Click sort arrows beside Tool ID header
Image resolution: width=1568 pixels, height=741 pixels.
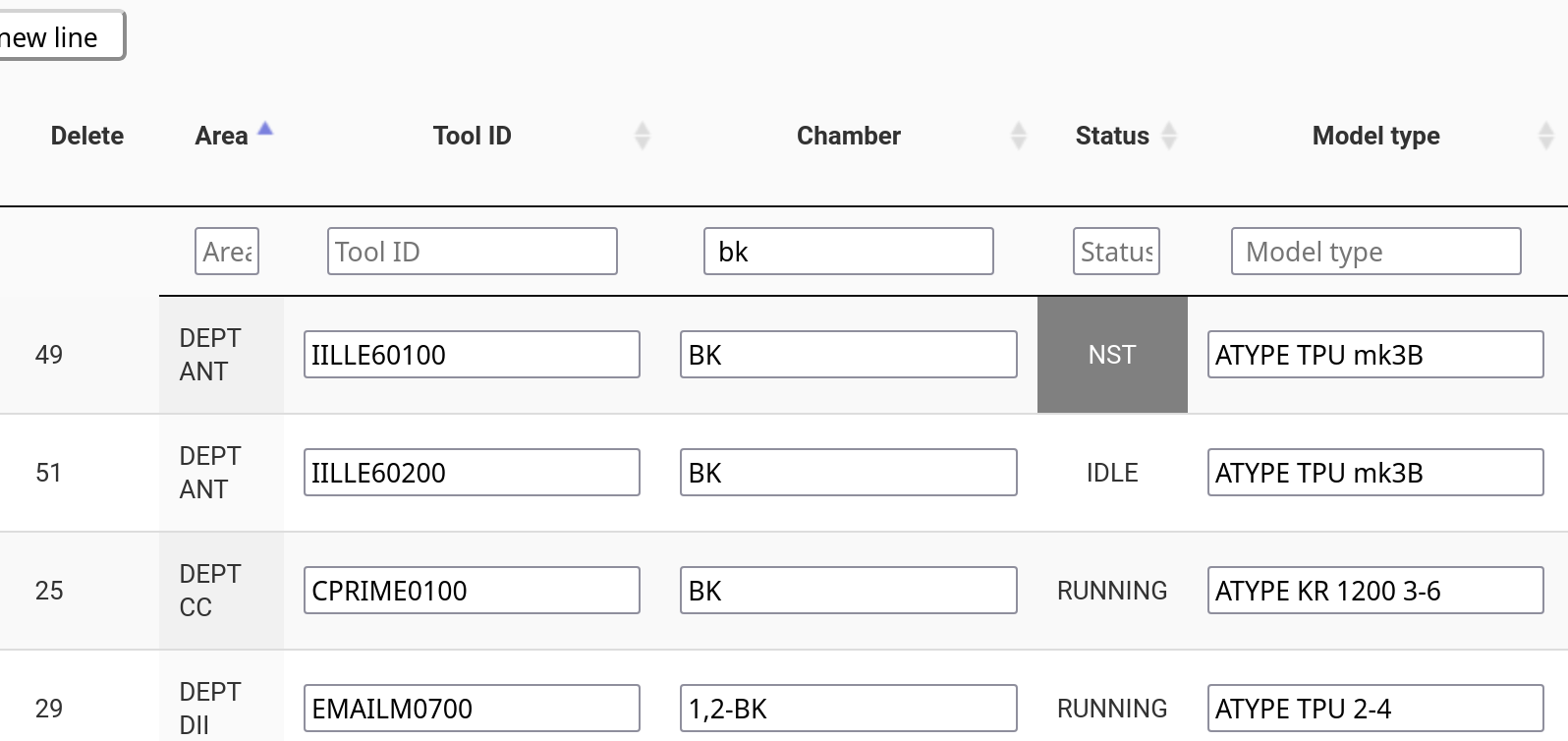point(643,136)
